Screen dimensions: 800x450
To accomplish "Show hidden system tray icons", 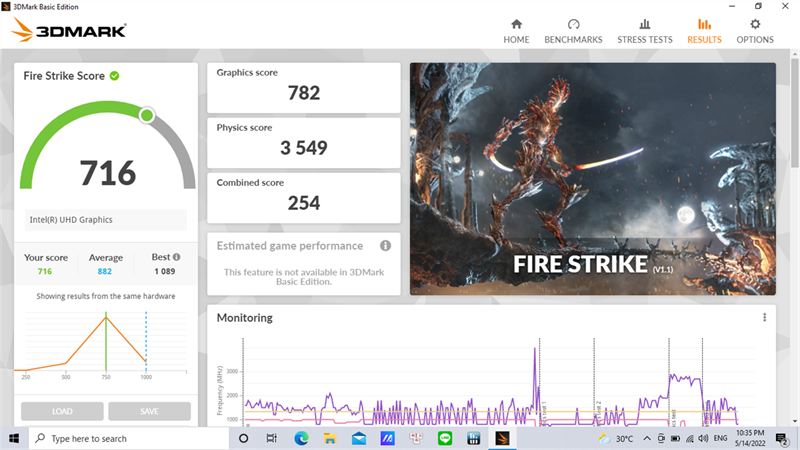I will (x=646, y=439).
